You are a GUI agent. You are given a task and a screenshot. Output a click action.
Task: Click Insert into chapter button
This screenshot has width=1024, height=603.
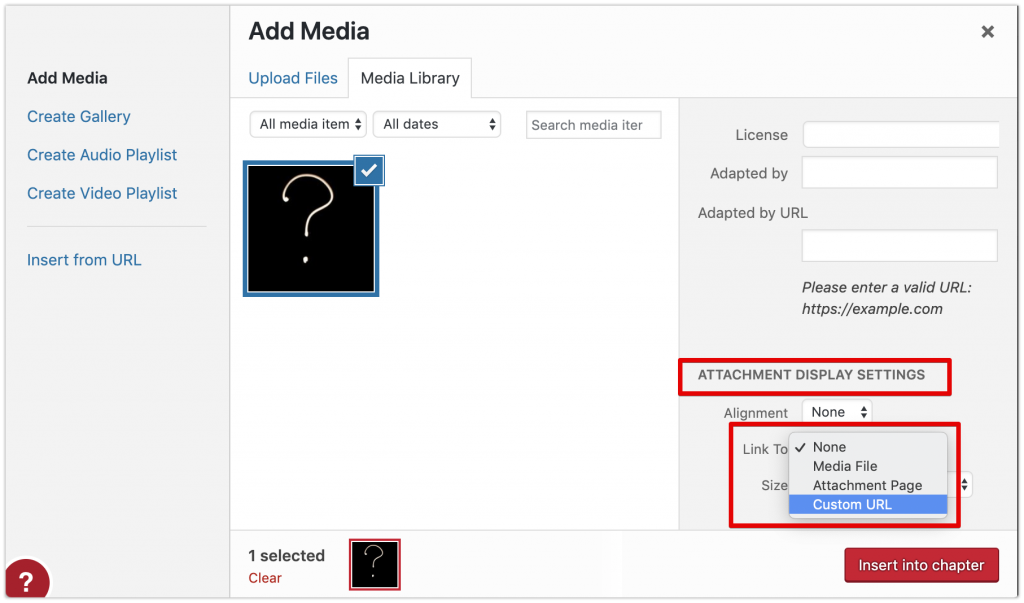(x=921, y=565)
